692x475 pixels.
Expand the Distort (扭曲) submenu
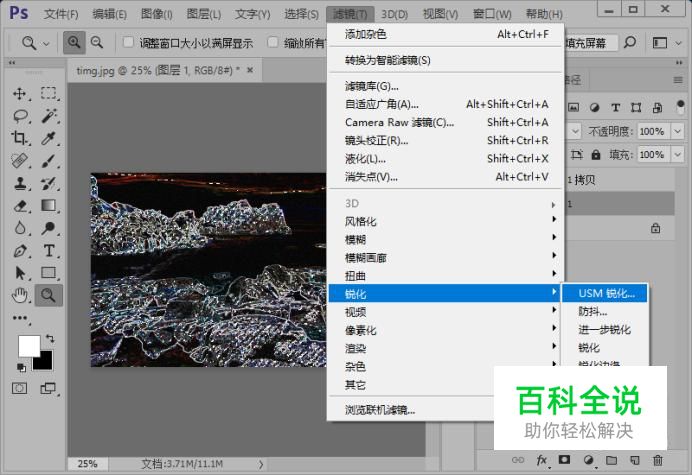click(x=445, y=276)
